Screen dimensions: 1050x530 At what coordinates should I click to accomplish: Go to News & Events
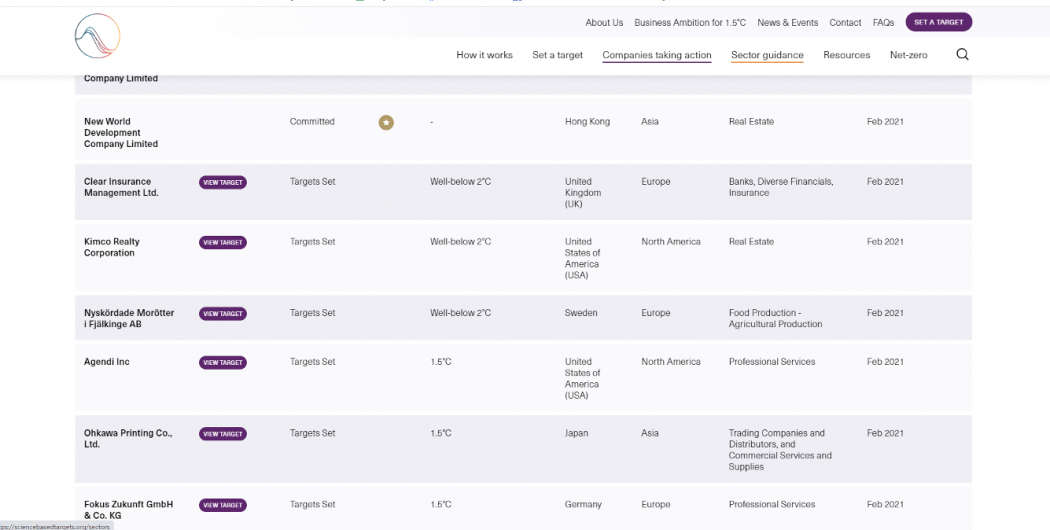pos(788,23)
